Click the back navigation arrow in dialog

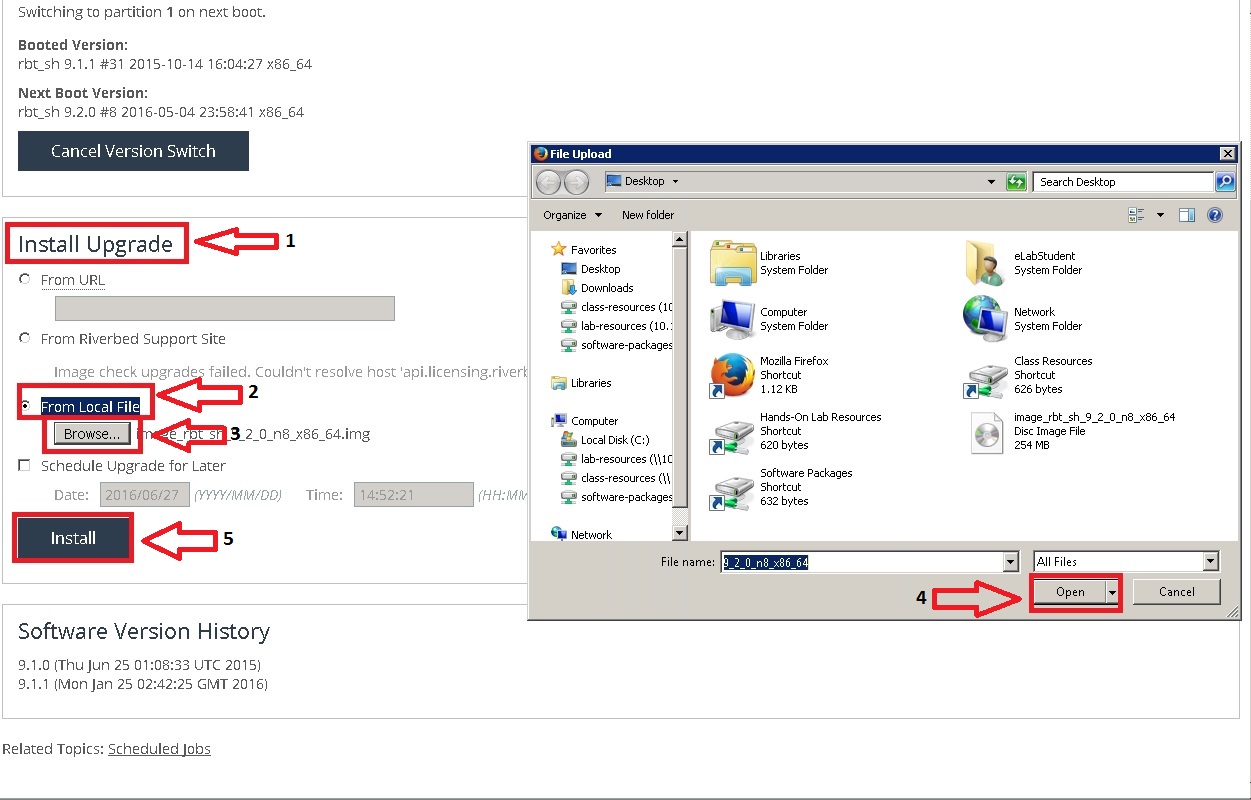pyautogui.click(x=549, y=182)
